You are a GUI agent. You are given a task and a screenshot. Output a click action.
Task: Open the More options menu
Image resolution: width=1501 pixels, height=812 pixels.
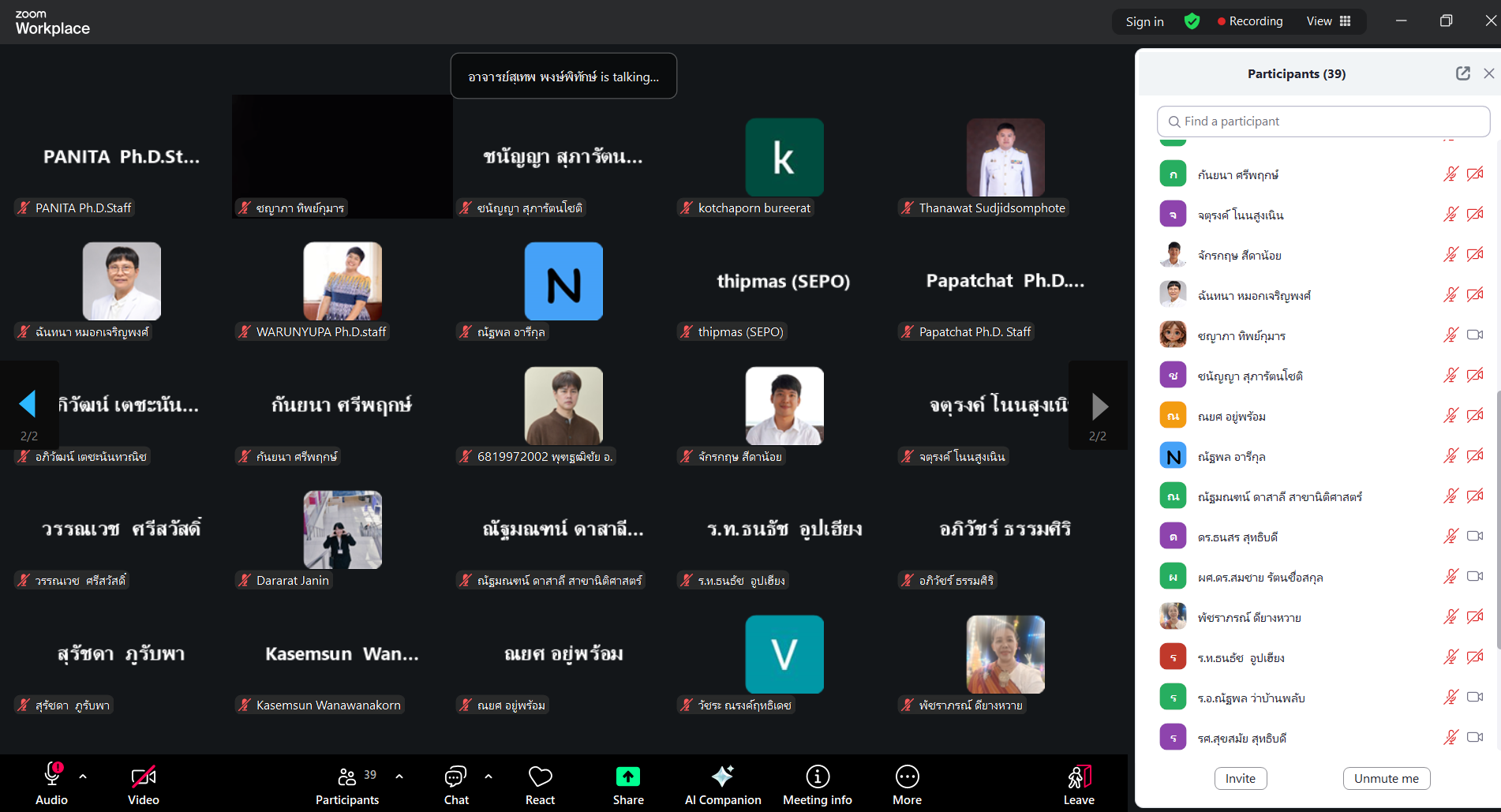(907, 784)
